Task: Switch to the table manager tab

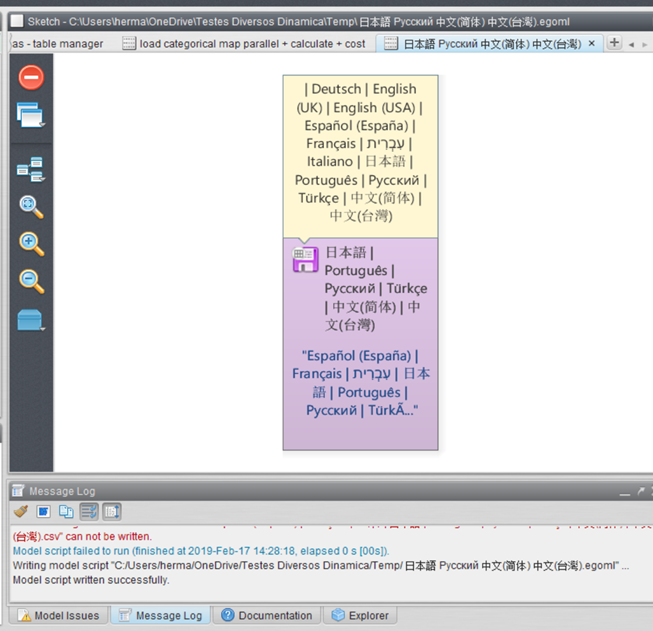Action: 58,44
